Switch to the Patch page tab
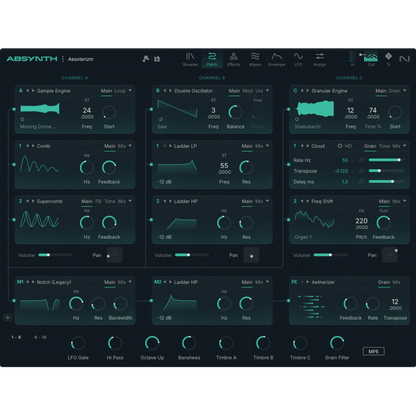The height and width of the screenshot is (416, 416). click(212, 59)
